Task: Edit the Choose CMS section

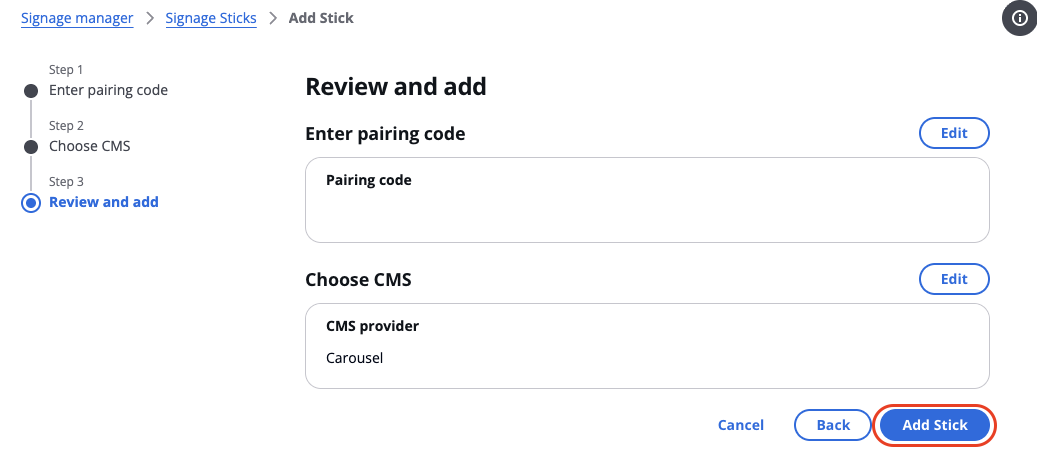Action: click(x=954, y=279)
